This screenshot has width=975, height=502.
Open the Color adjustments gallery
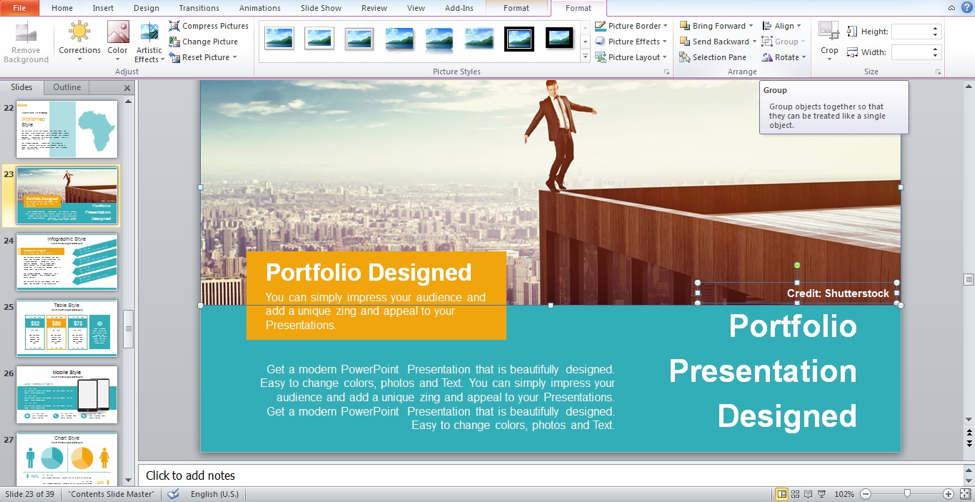[118, 42]
